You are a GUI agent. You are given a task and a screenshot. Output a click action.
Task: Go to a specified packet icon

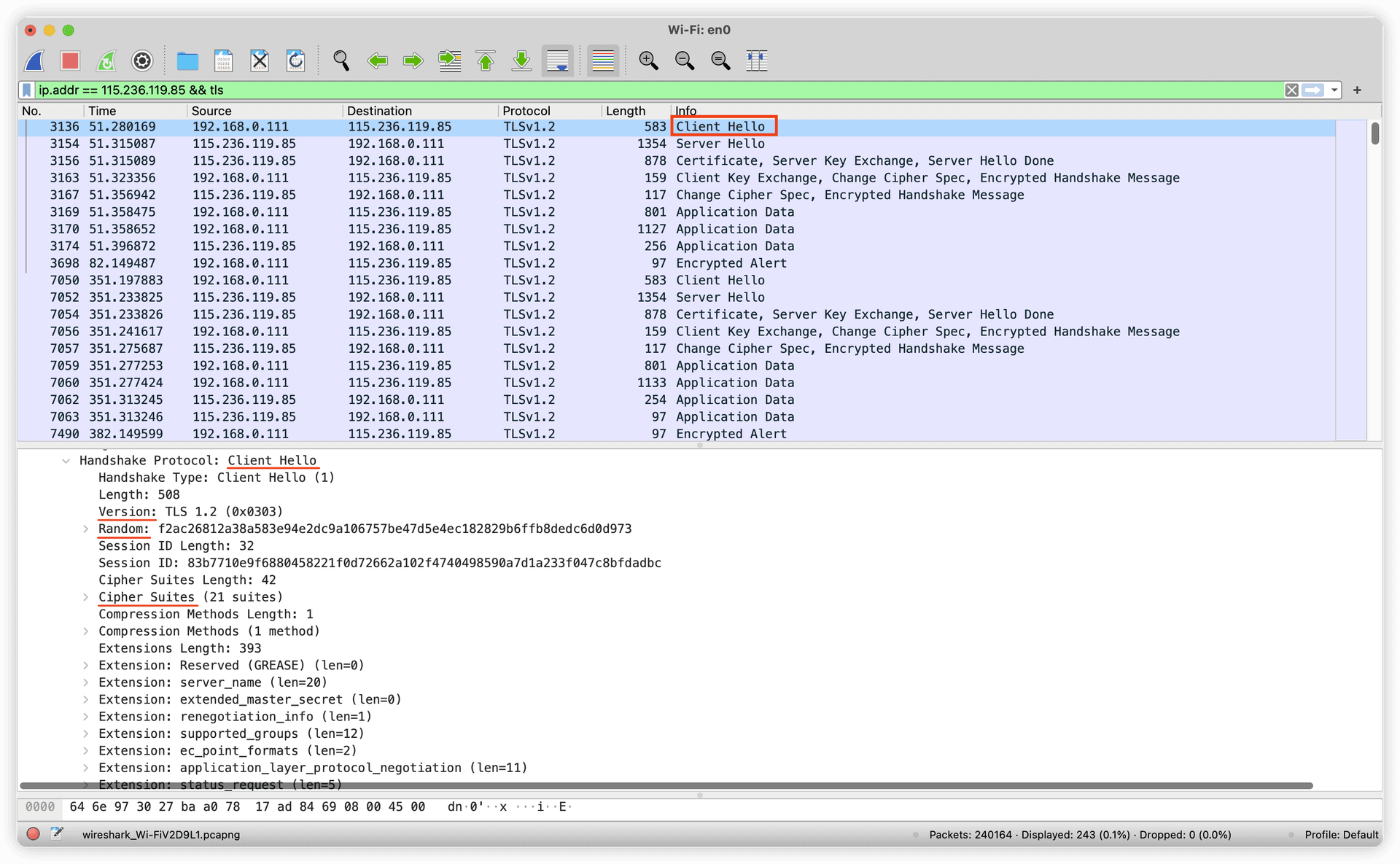click(x=449, y=61)
